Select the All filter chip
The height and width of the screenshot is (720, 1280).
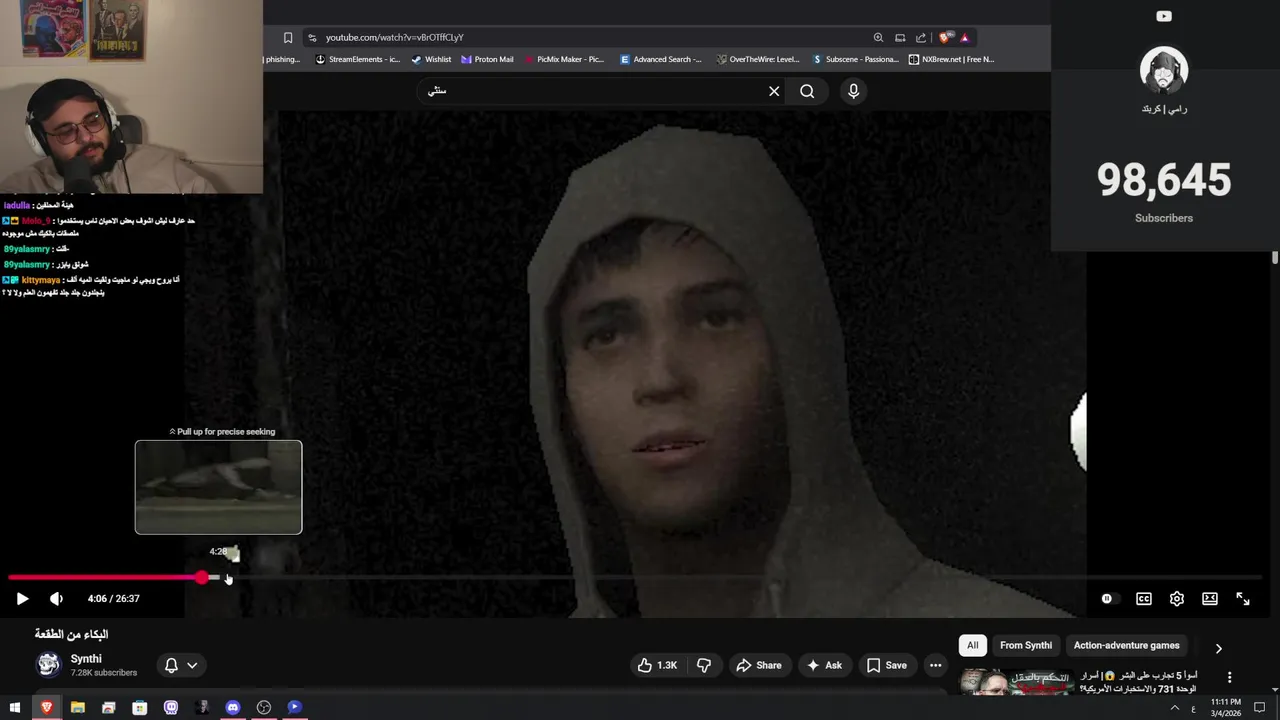[x=972, y=645]
